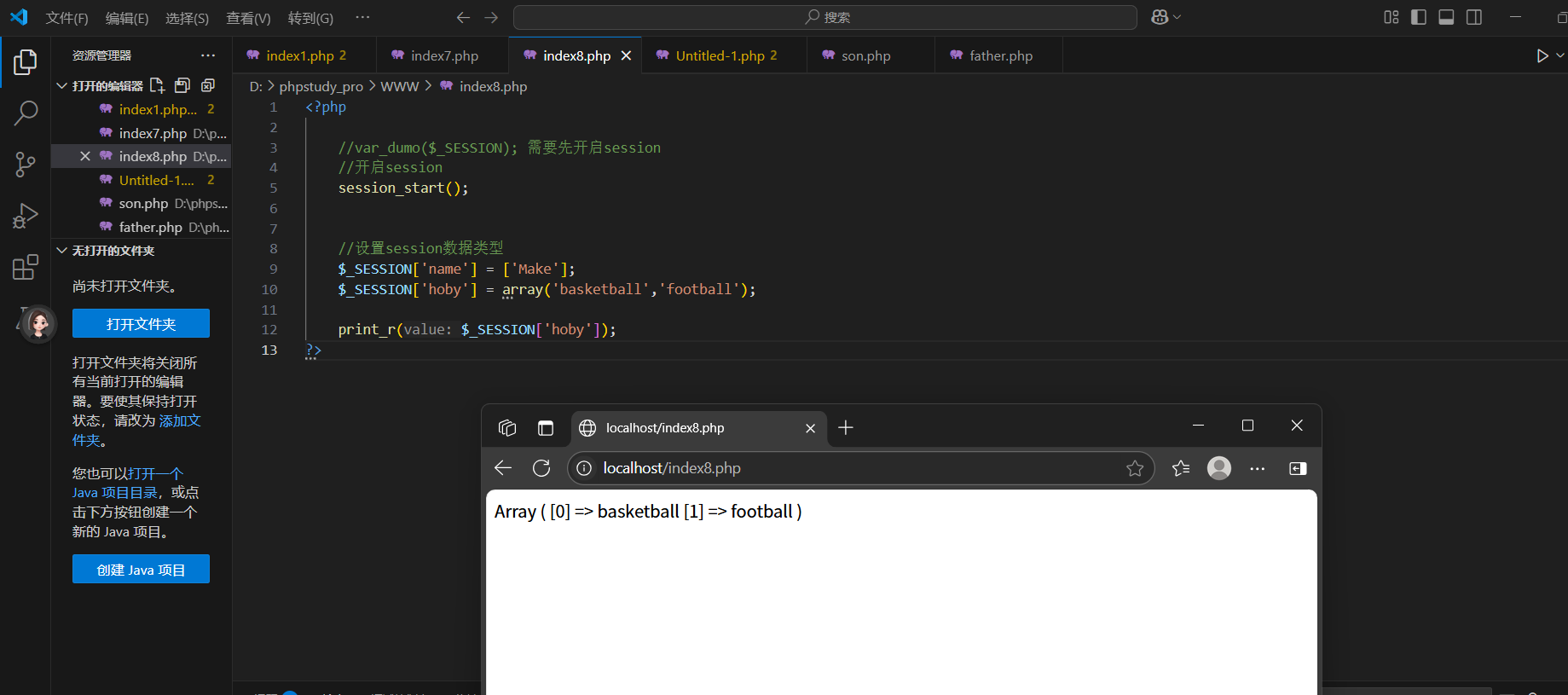Switch to son.php tab

tap(871, 55)
